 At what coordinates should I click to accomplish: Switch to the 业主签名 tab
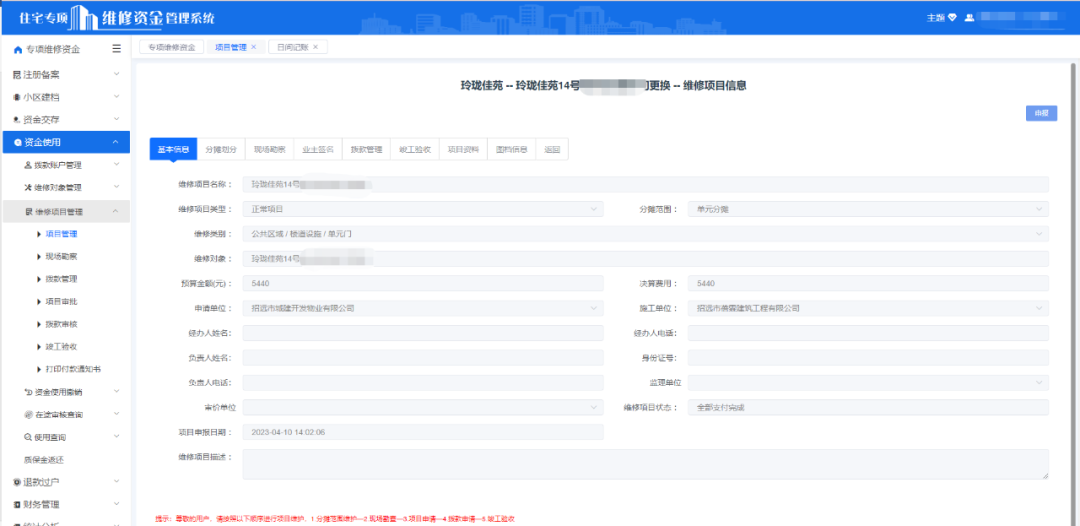(x=318, y=149)
